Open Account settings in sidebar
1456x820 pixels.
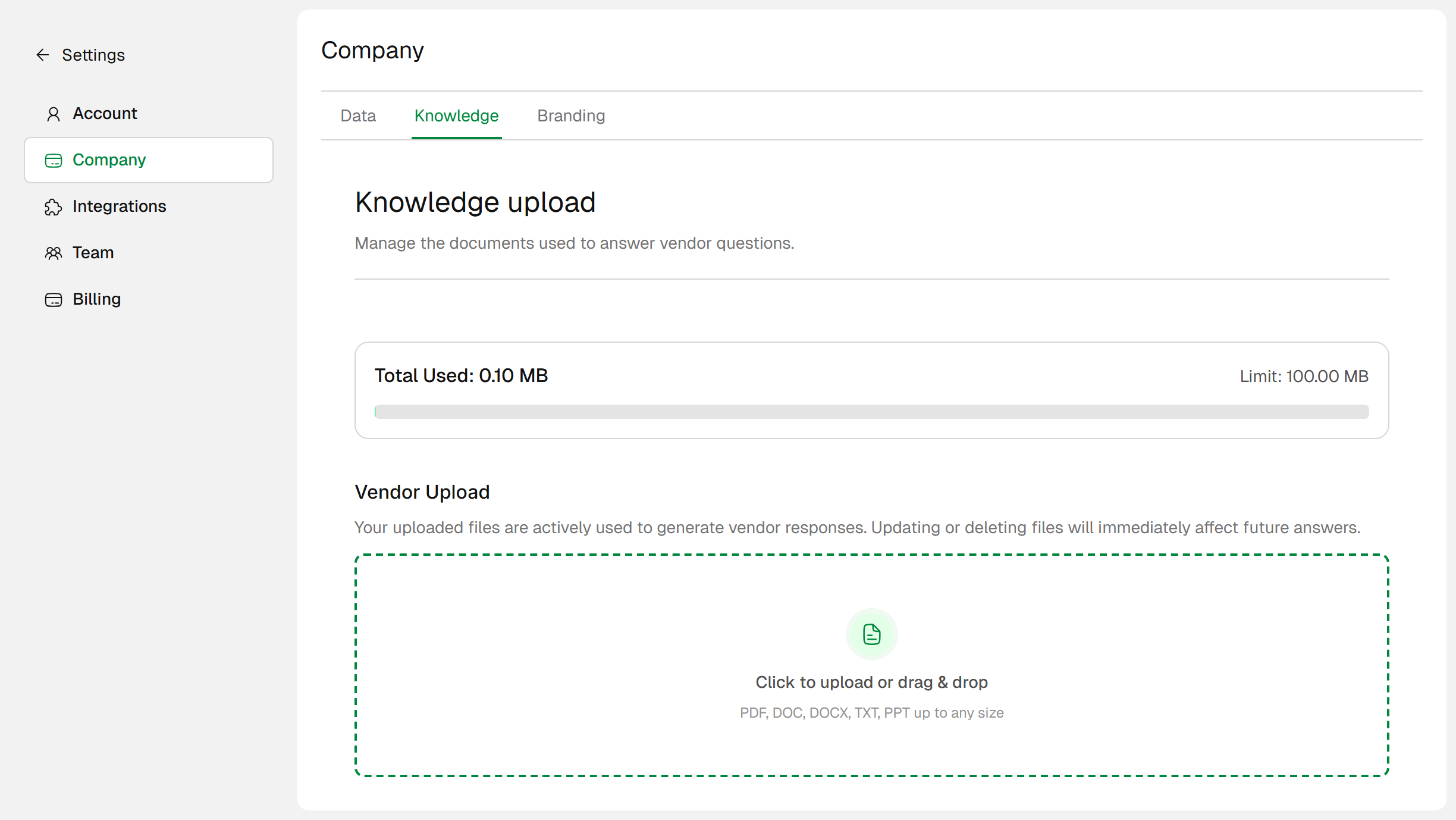(x=105, y=114)
